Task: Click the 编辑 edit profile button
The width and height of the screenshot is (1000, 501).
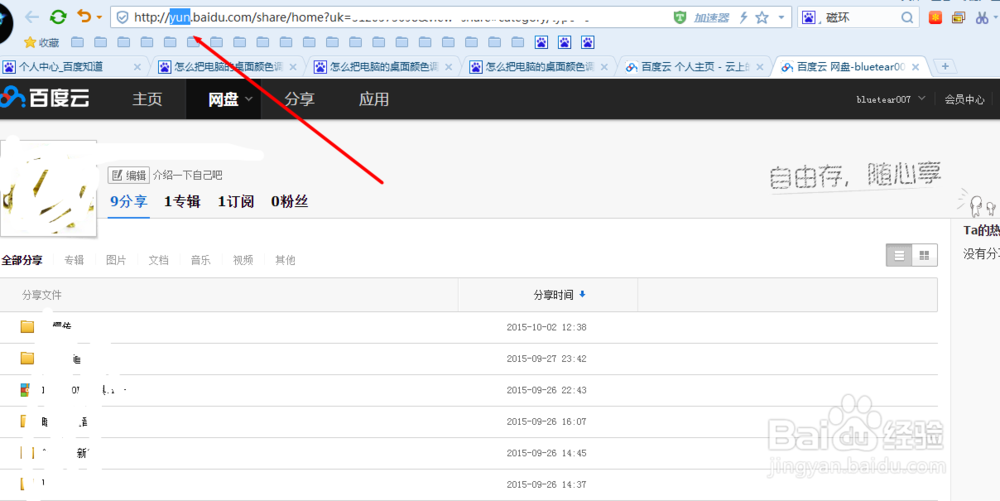Action: 129,175
